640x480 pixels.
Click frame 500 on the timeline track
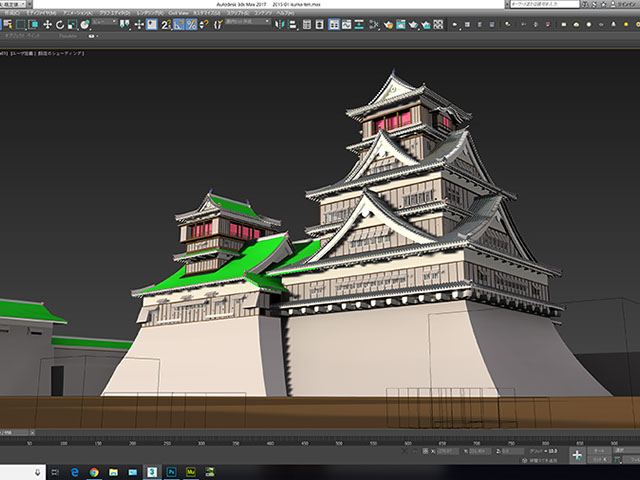click(x=339, y=441)
